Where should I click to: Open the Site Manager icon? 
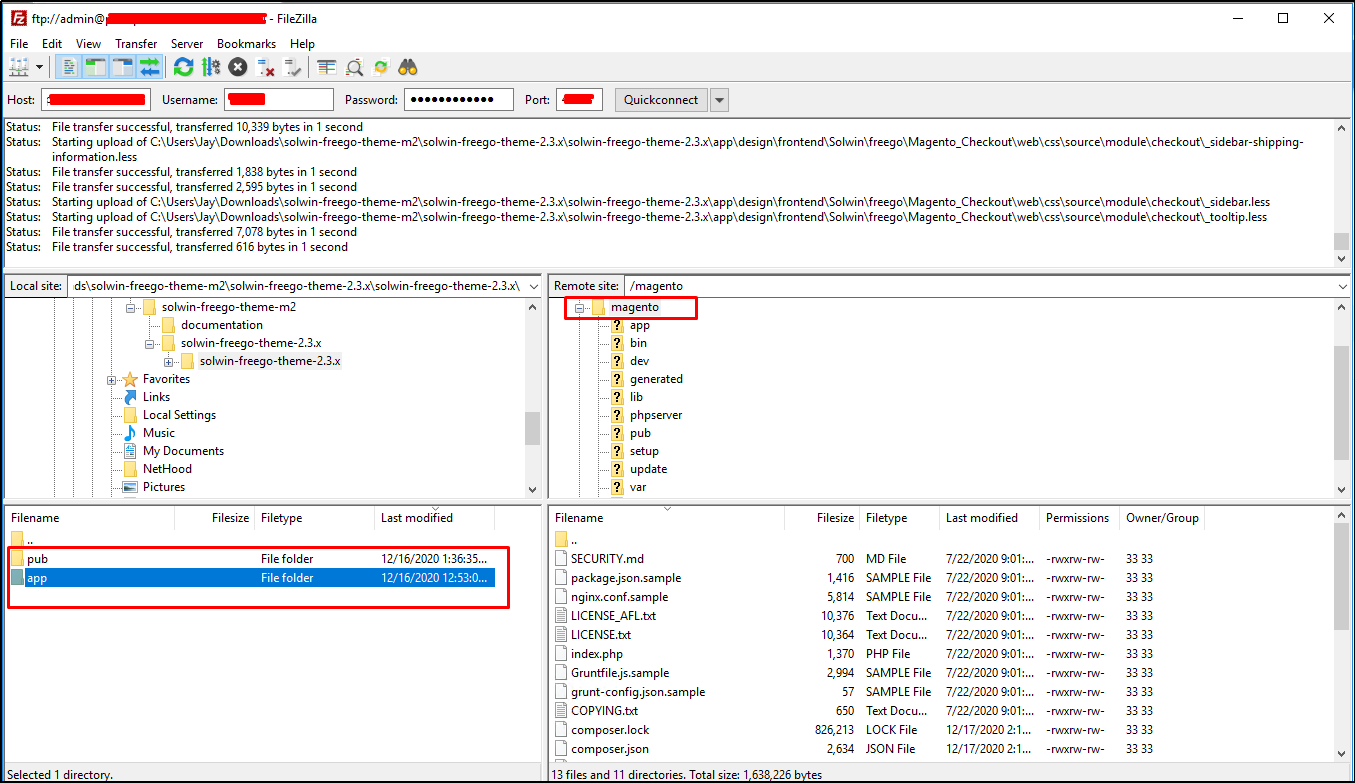coord(20,67)
